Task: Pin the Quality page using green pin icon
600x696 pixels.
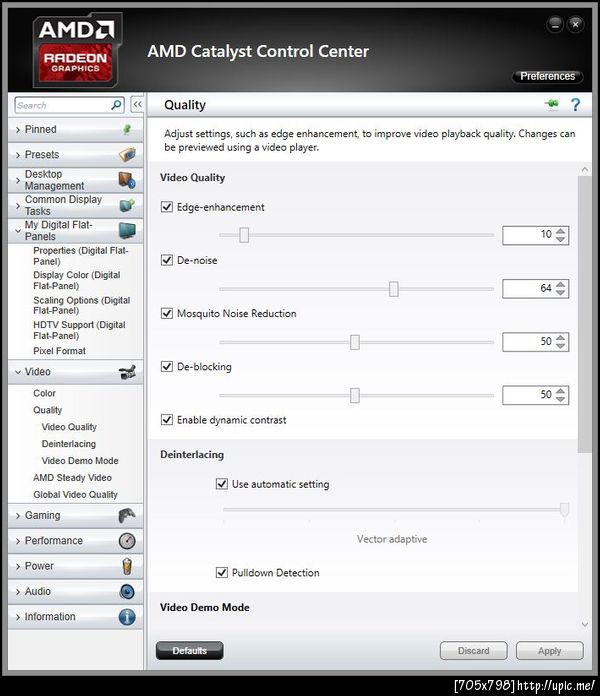Action: coord(552,105)
